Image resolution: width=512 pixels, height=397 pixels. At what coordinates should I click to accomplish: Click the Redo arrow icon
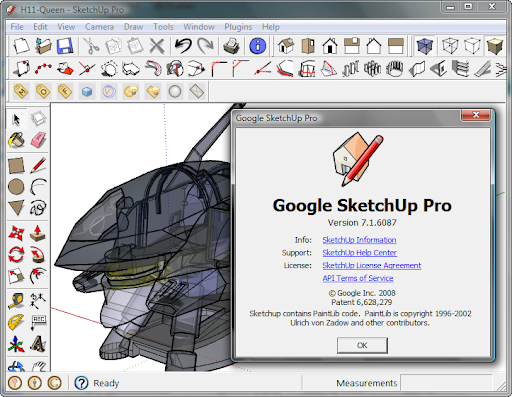(x=205, y=46)
